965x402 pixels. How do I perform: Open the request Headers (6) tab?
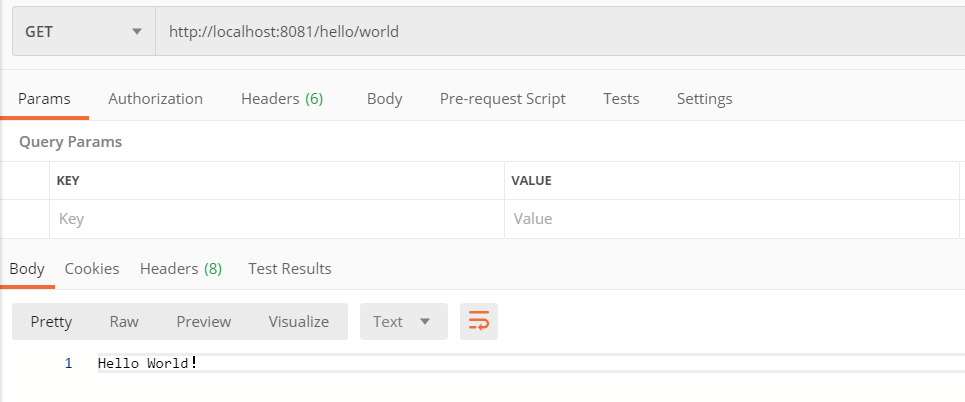pos(282,98)
